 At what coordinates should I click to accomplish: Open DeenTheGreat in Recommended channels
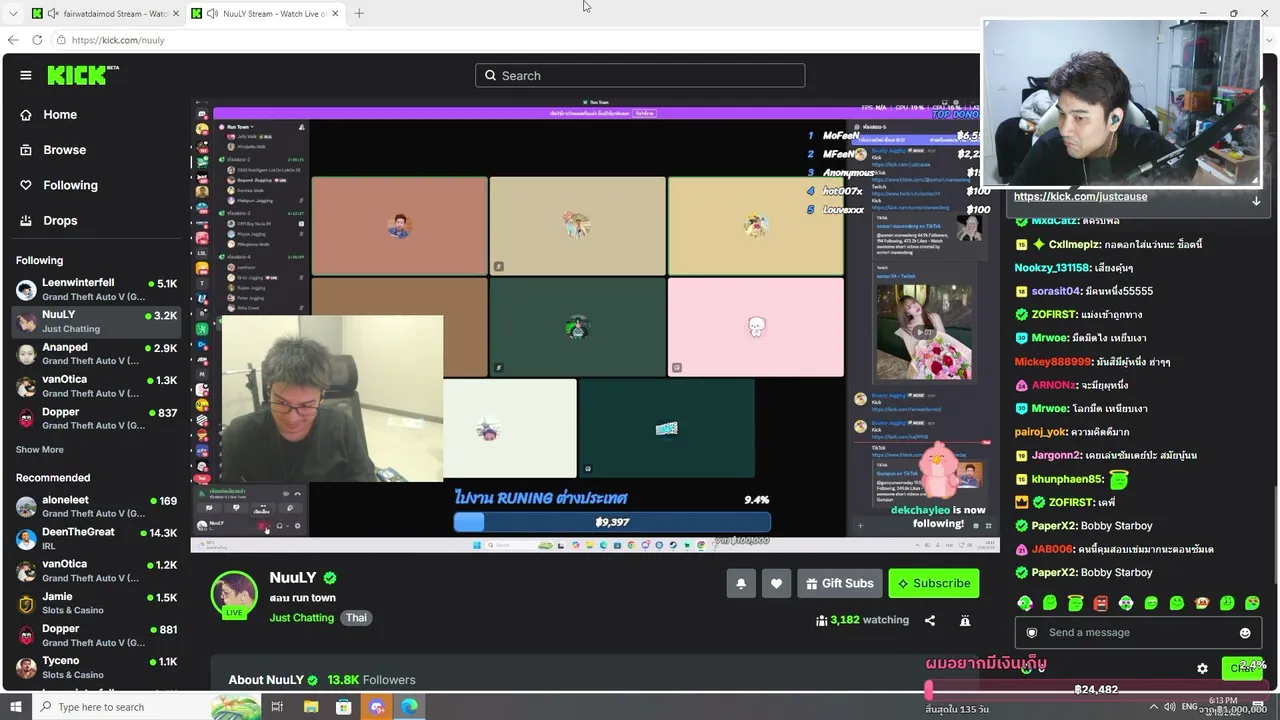coord(96,539)
